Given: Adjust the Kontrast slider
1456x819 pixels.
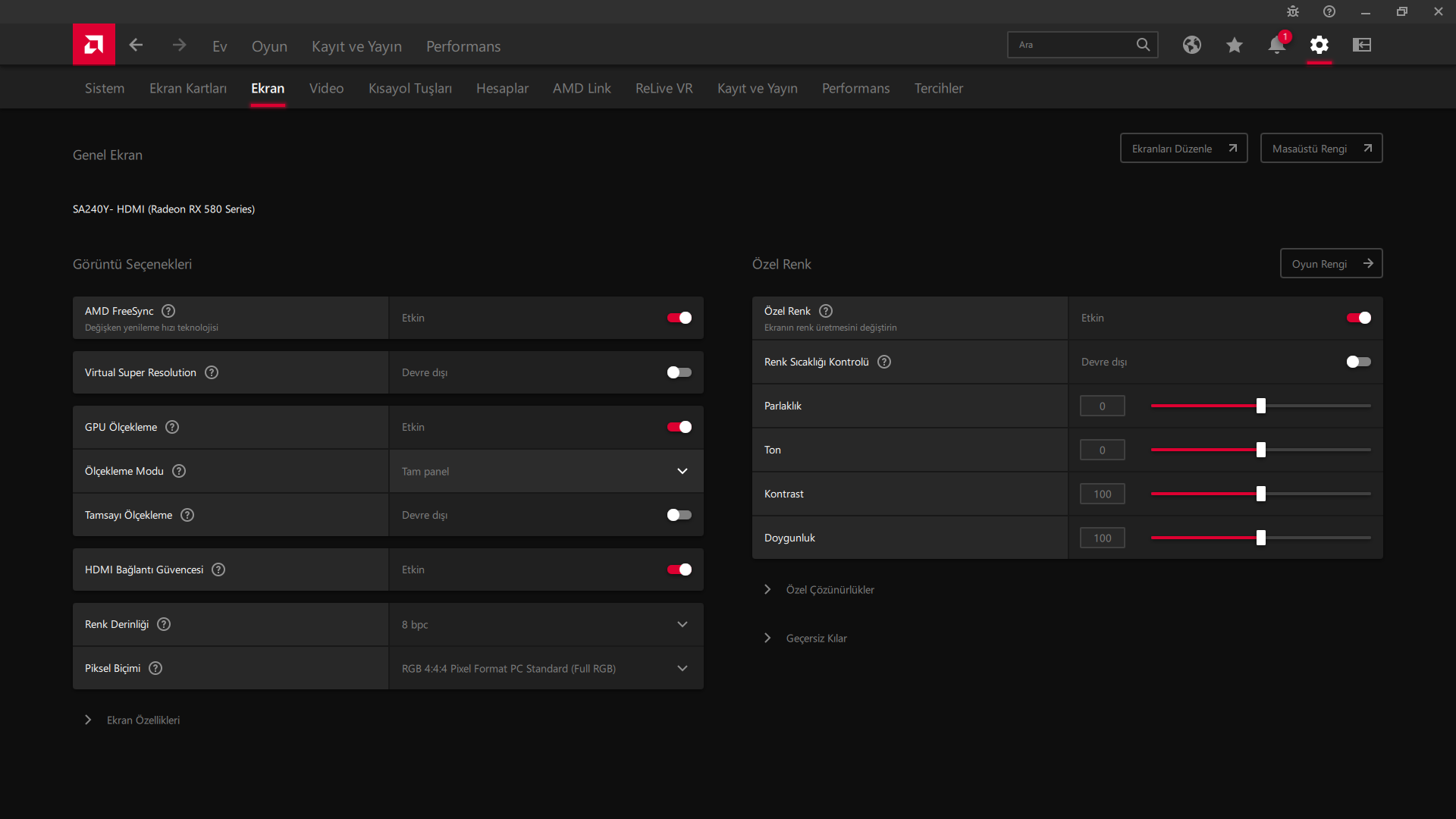Looking at the screenshot, I should [1260, 494].
